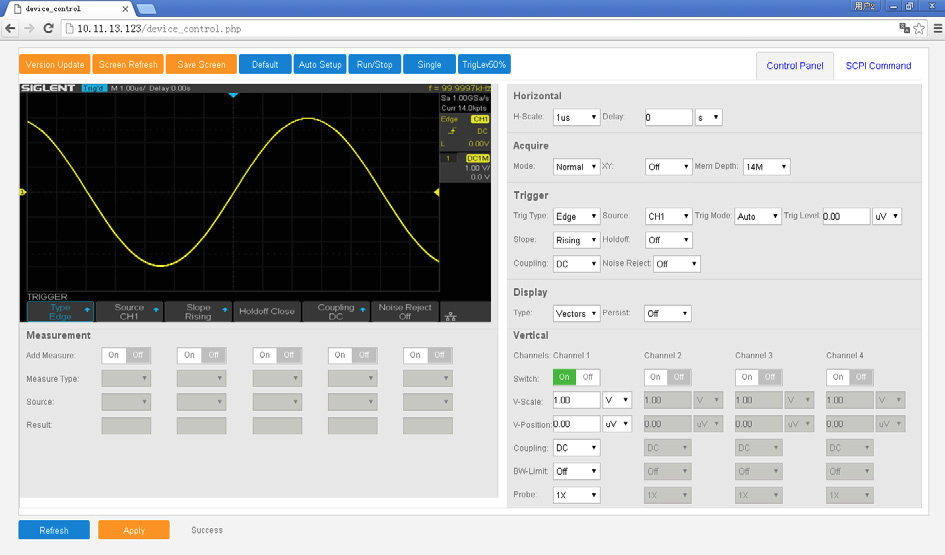
Task: Click the browser address bar URL
Action: click(x=159, y=29)
